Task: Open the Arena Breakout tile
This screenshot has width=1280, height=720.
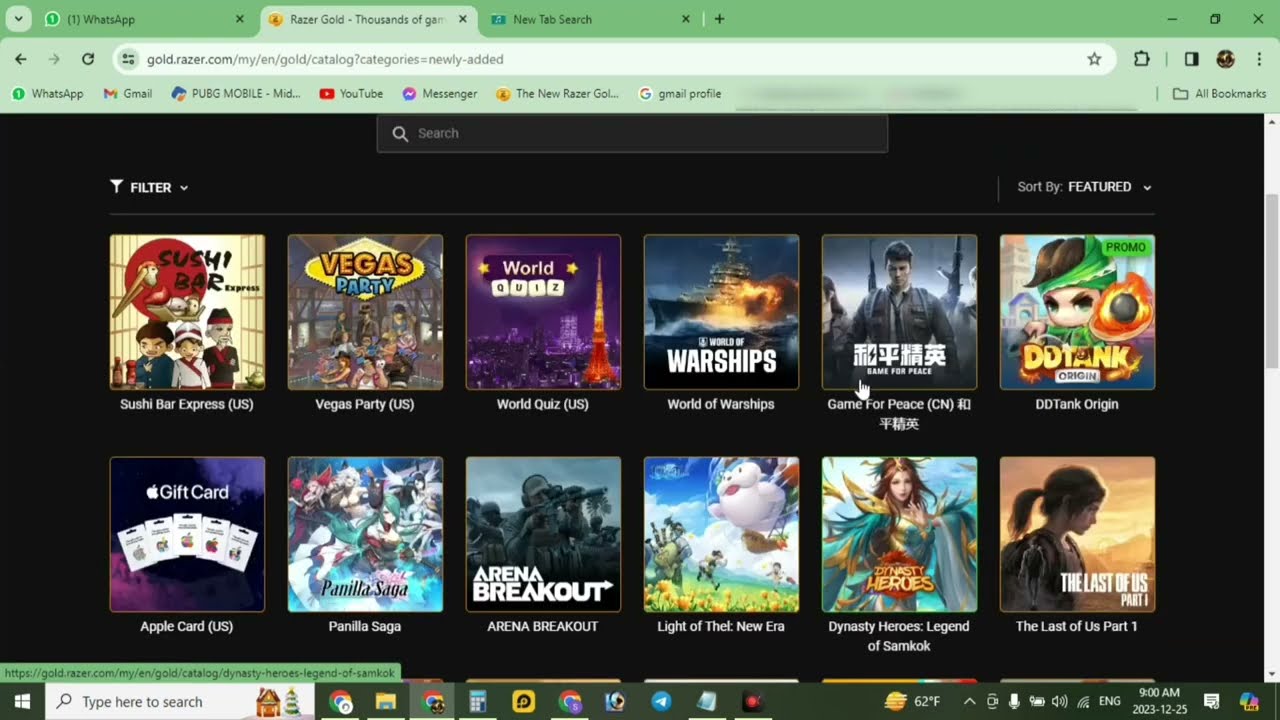Action: (543, 534)
